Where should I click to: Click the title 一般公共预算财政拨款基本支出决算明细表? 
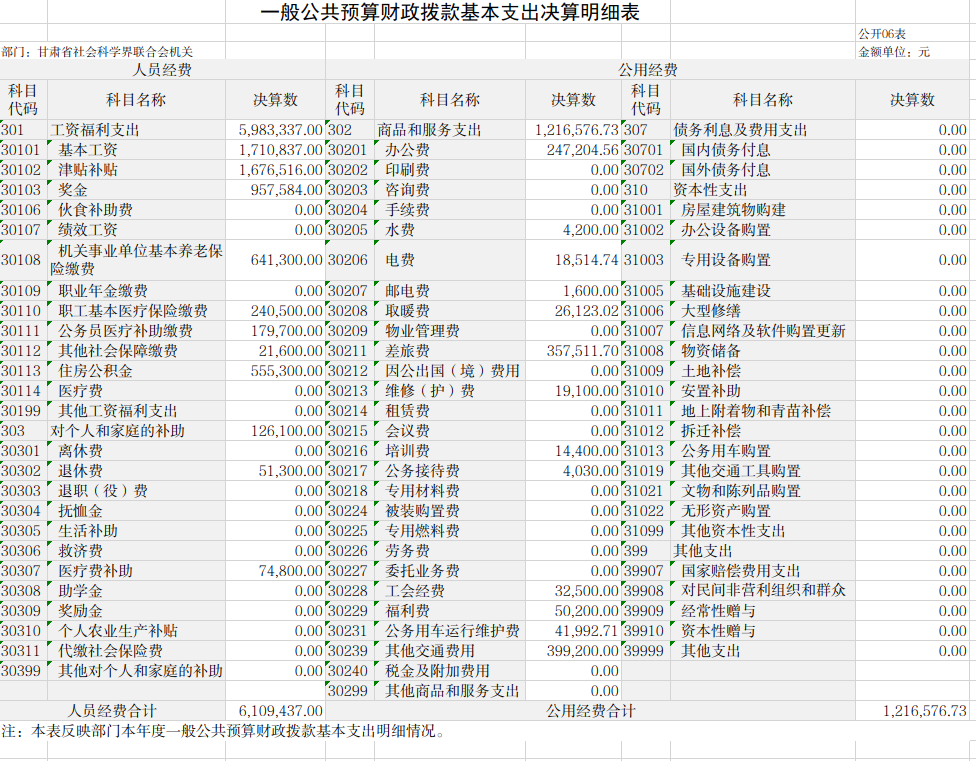point(449,12)
